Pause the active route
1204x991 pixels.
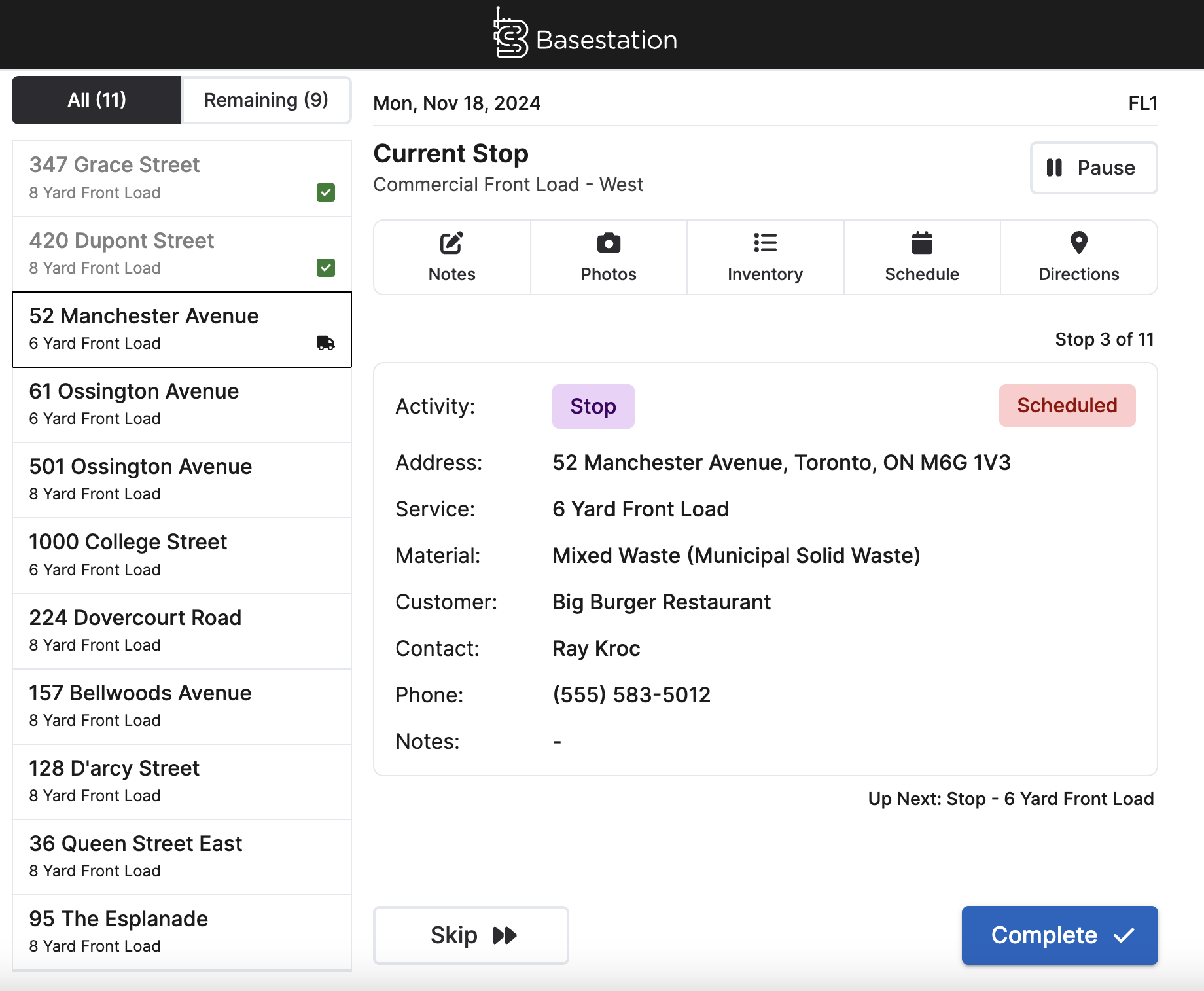[x=1093, y=168]
